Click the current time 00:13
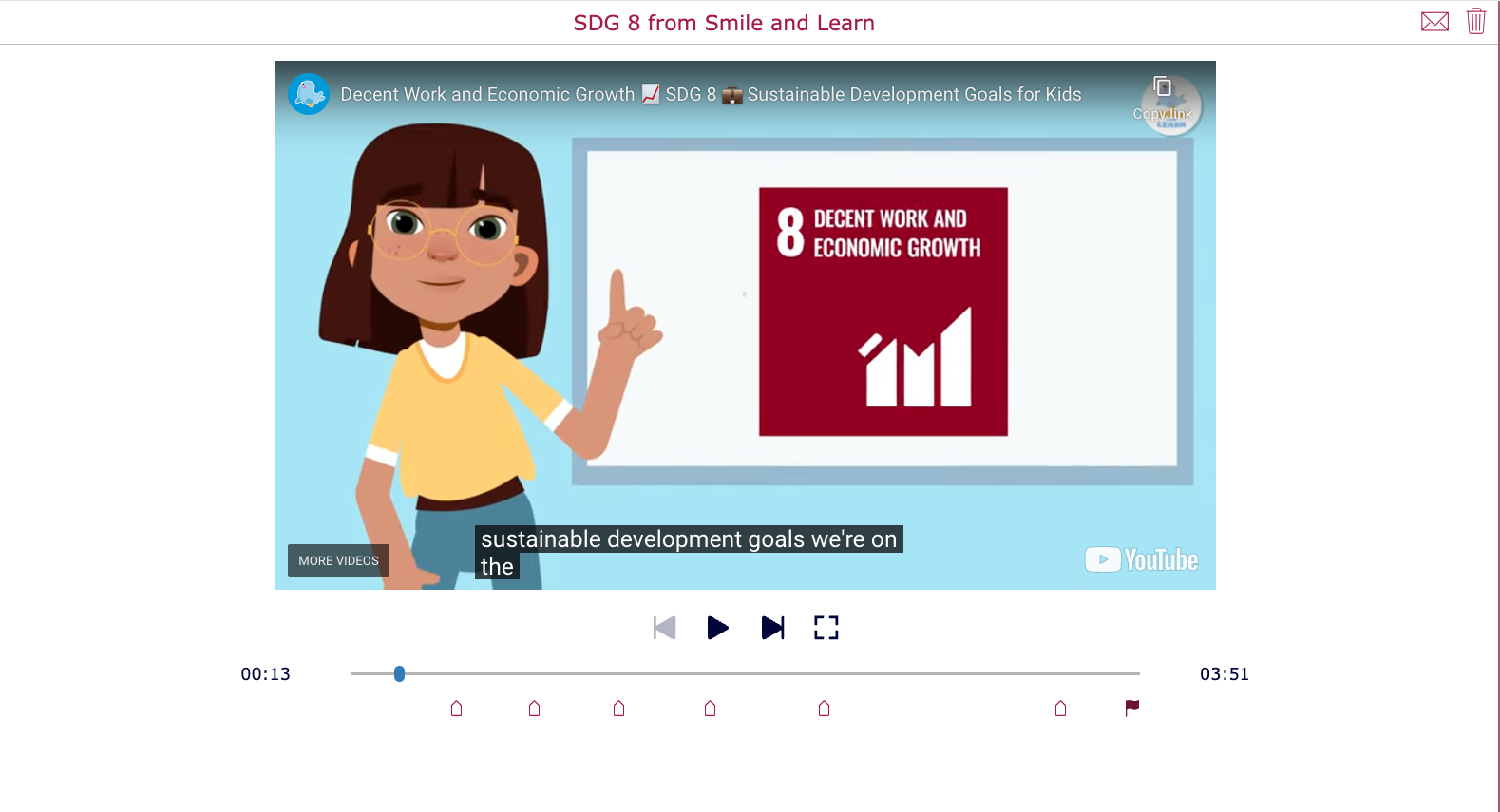Screen dimensions: 1500x812 [266, 674]
